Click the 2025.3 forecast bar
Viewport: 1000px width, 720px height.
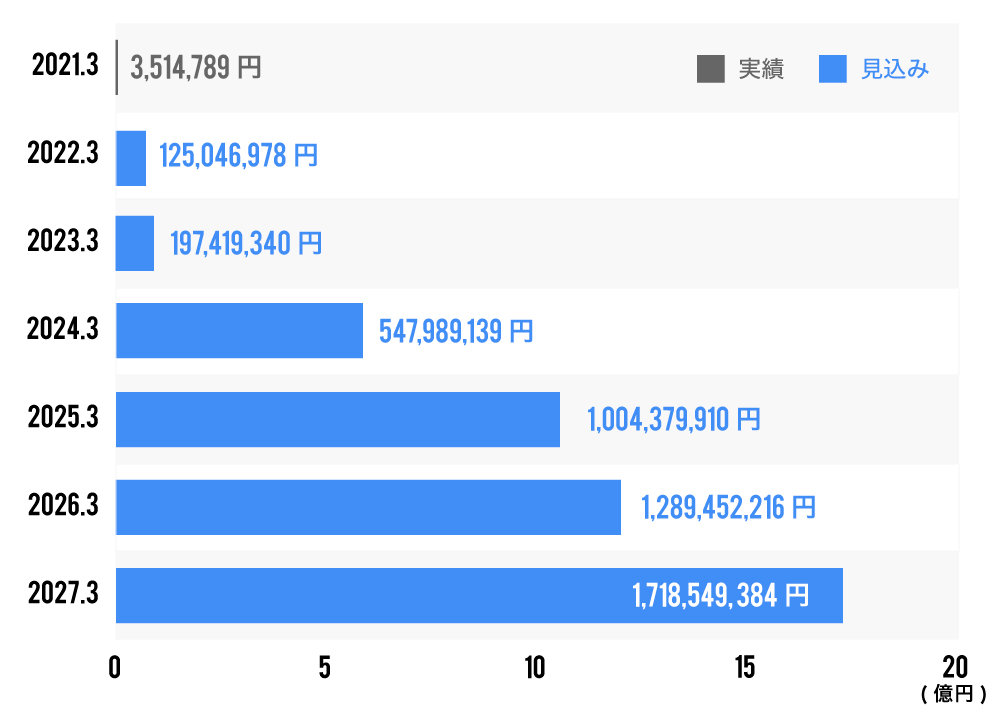click(338, 419)
